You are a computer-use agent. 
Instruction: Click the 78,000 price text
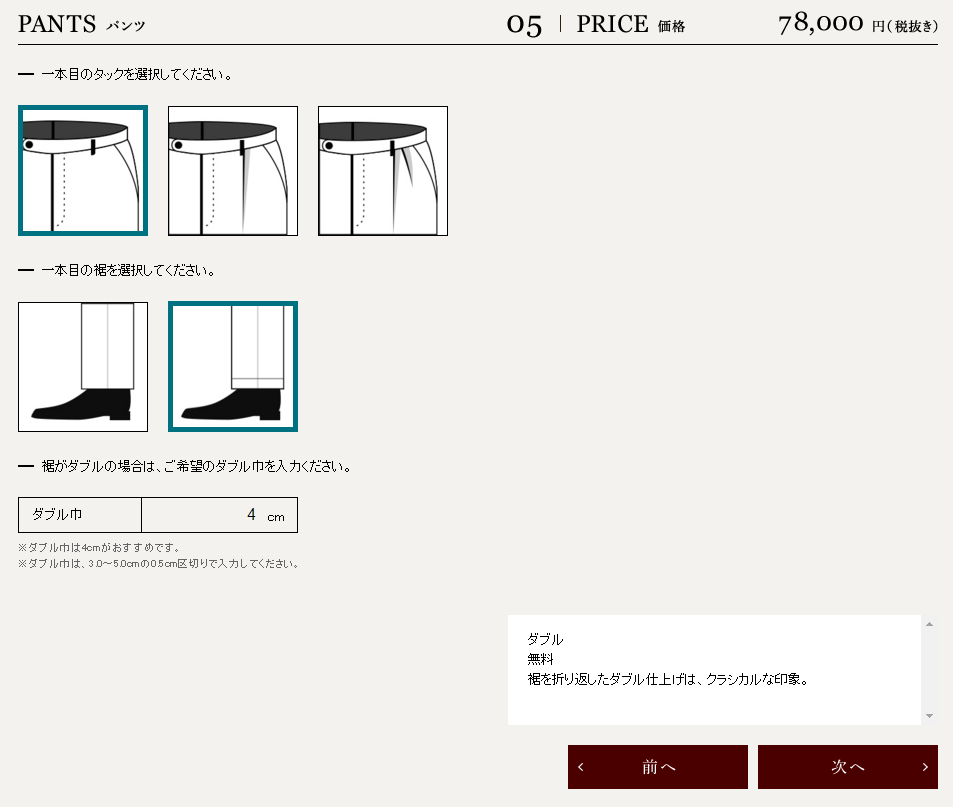click(821, 24)
